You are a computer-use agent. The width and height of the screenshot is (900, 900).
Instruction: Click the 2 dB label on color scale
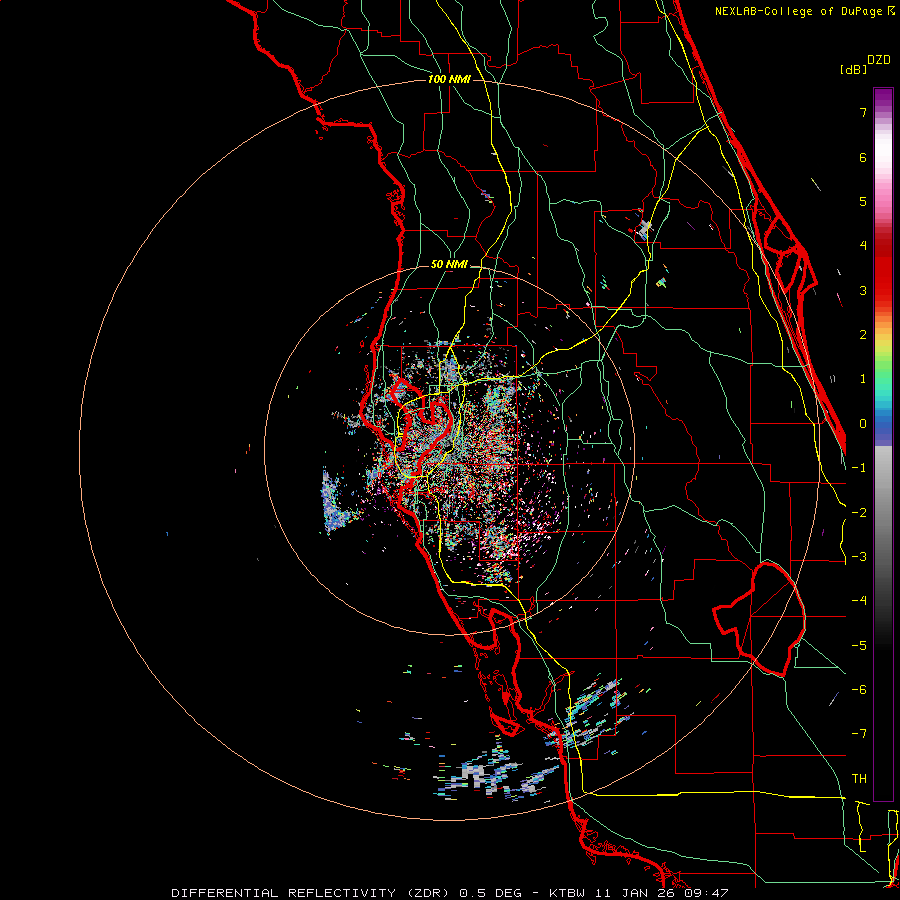[x=863, y=335]
